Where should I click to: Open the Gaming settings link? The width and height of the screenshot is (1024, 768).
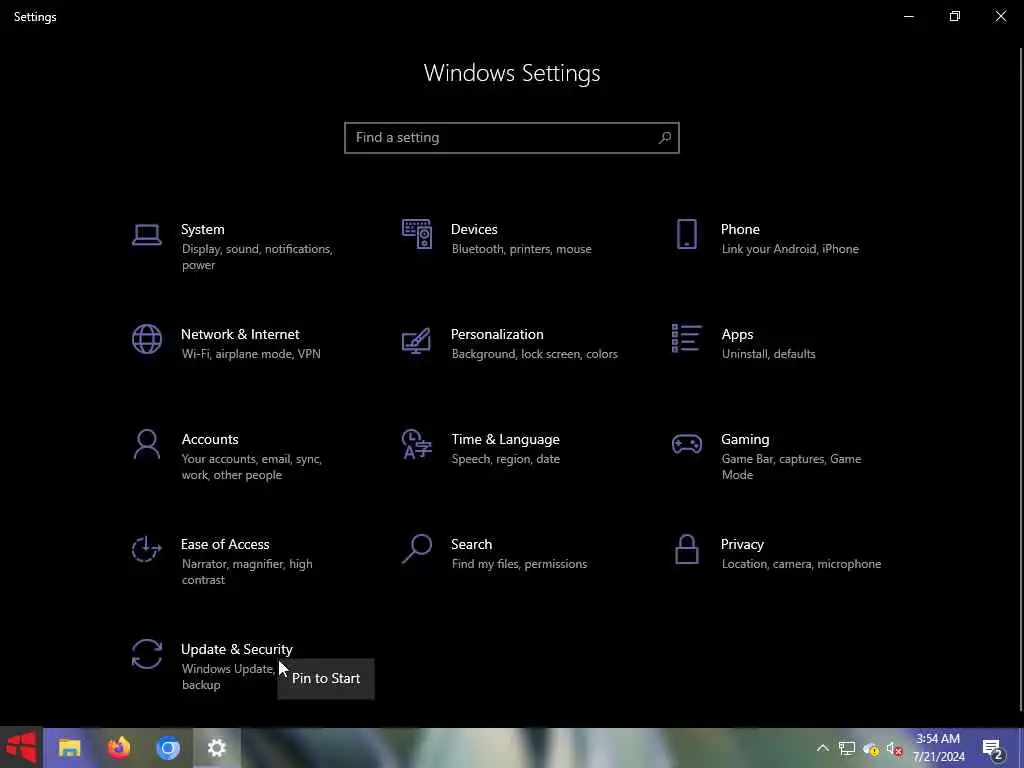(745, 440)
